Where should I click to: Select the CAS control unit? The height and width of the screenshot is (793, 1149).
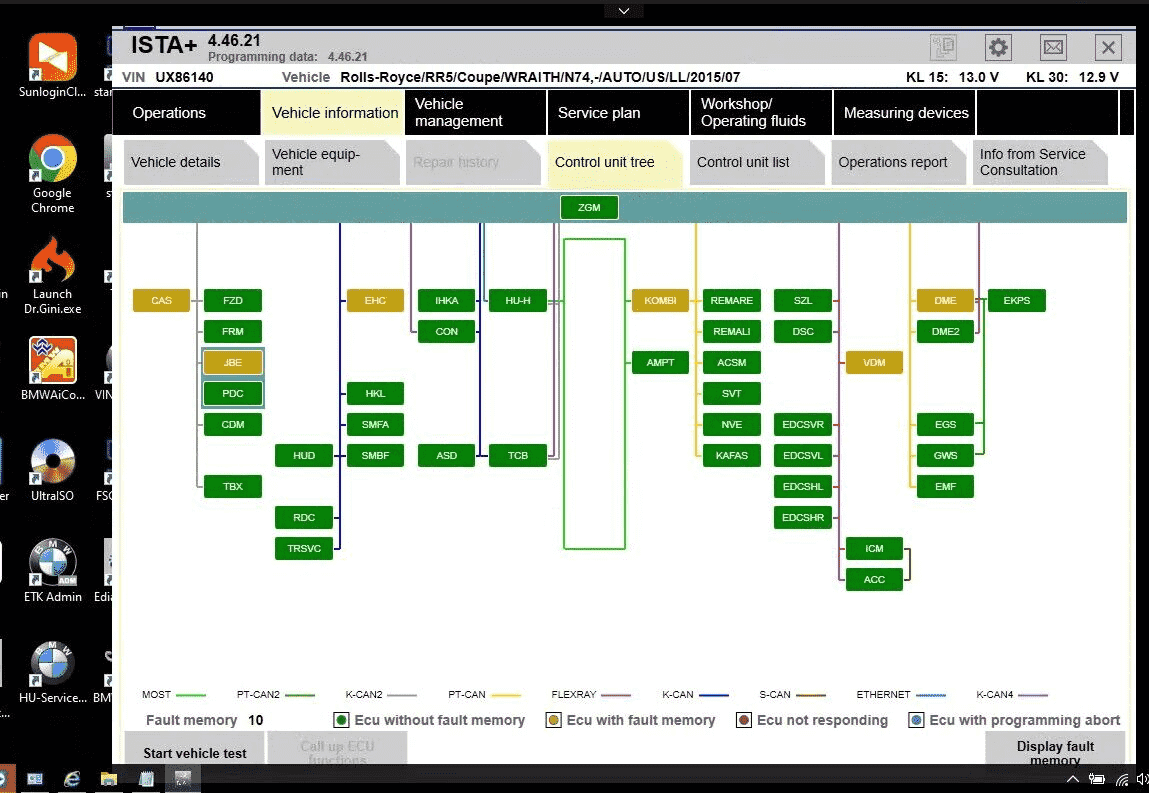(x=161, y=300)
